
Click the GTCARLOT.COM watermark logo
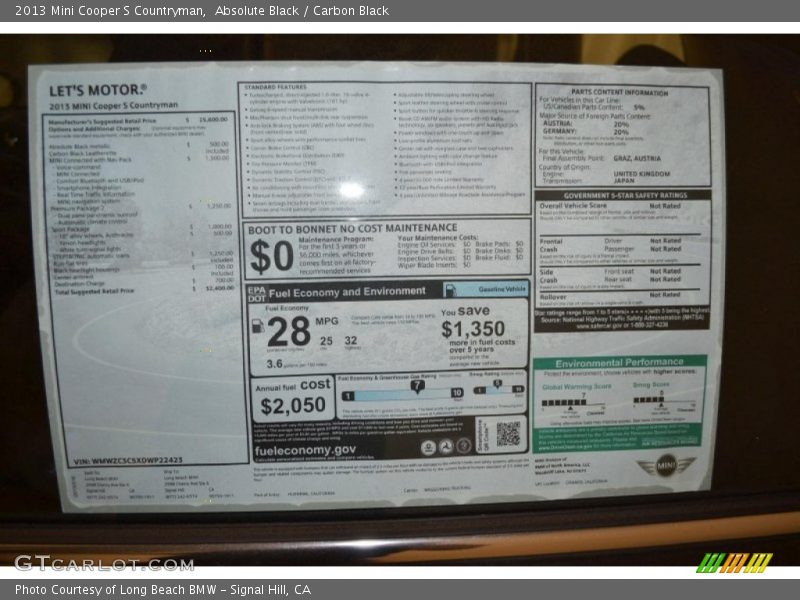pos(104,563)
